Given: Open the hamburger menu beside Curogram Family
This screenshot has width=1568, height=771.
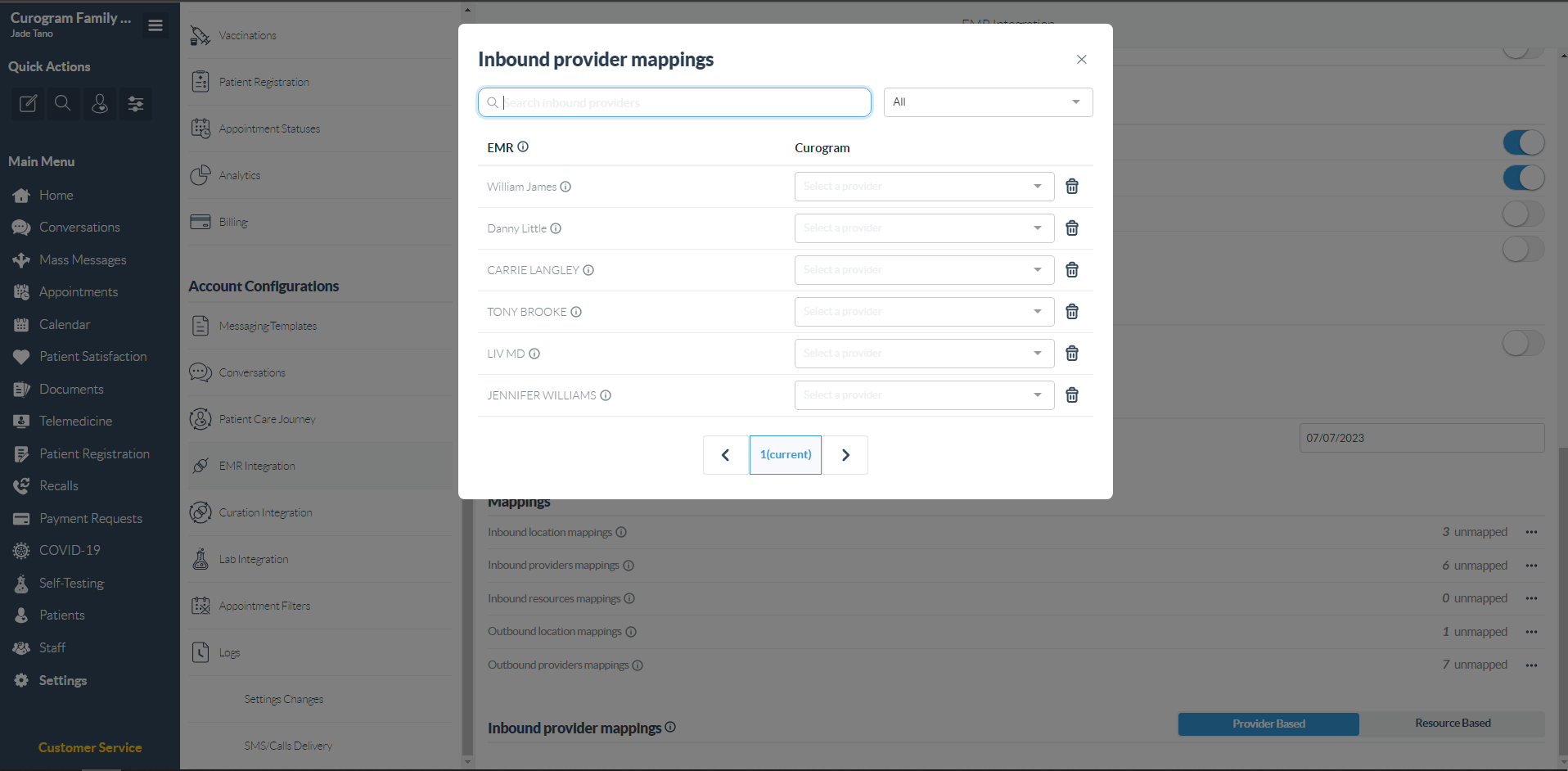Looking at the screenshot, I should tap(155, 25).
